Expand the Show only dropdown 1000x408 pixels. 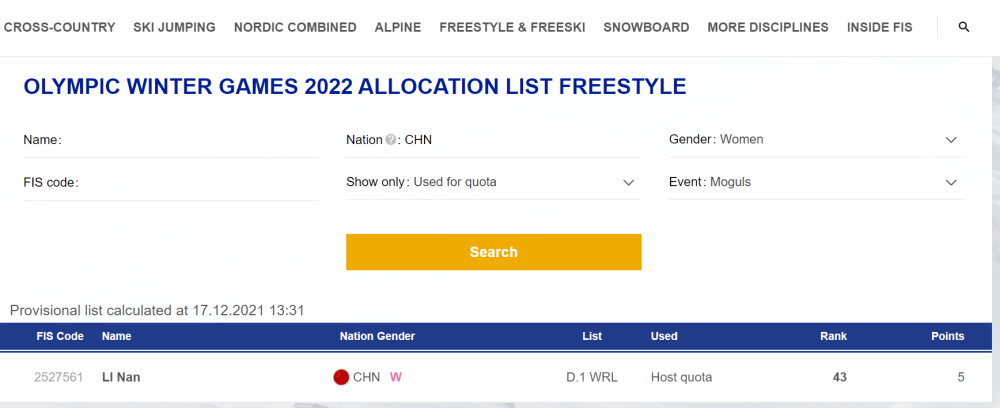click(x=494, y=182)
